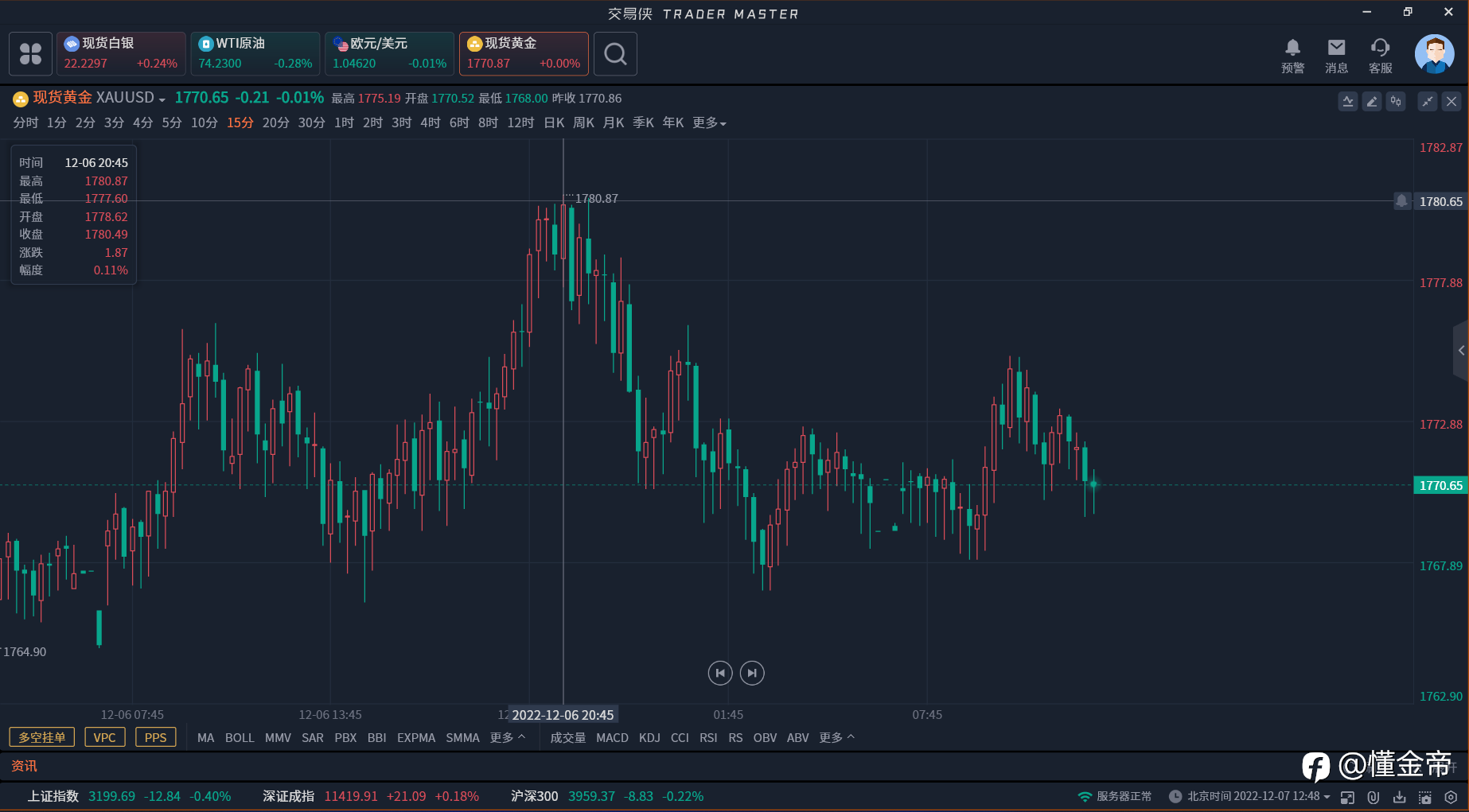Click the screenshot camera icon in status bar
The width and height of the screenshot is (1469, 812).
point(1424,797)
